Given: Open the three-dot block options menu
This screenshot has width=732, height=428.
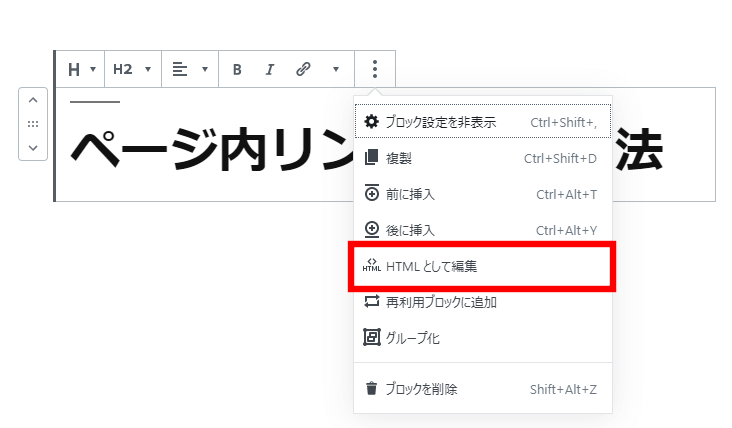Looking at the screenshot, I should tap(375, 69).
